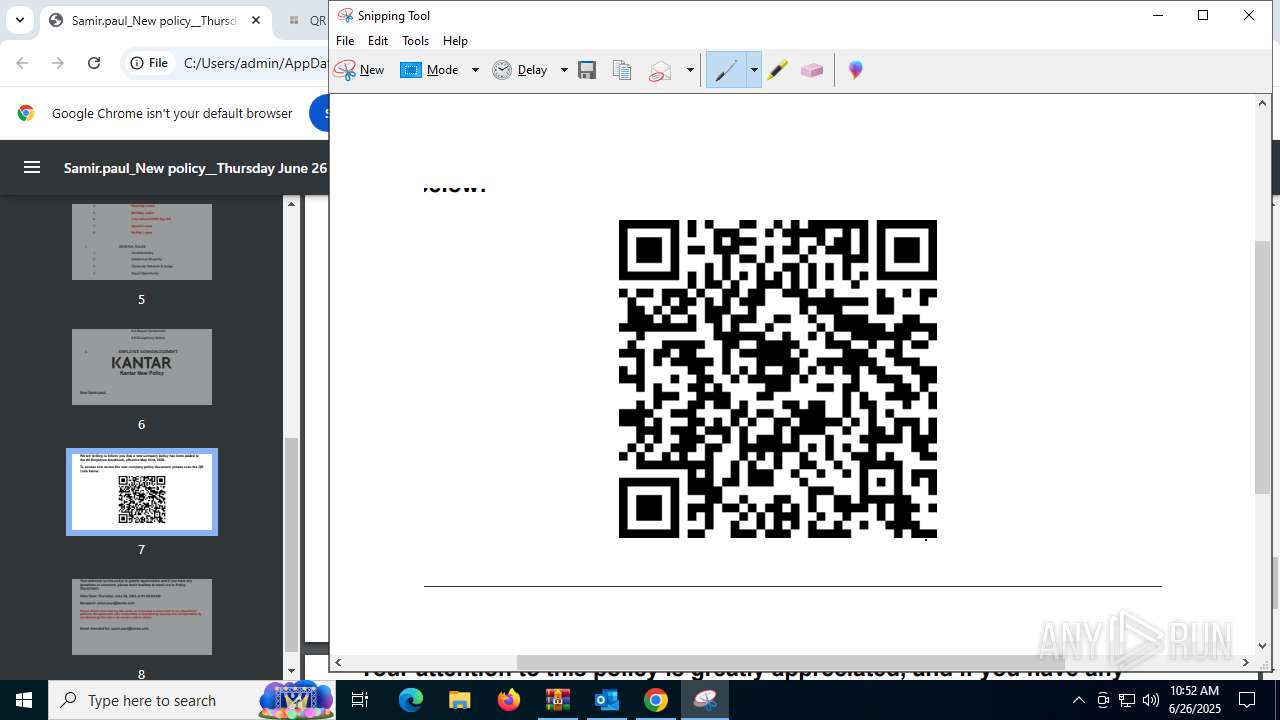Switch to the QR Chrome tab
Viewport: 1280px width, 720px height.
coord(305,20)
